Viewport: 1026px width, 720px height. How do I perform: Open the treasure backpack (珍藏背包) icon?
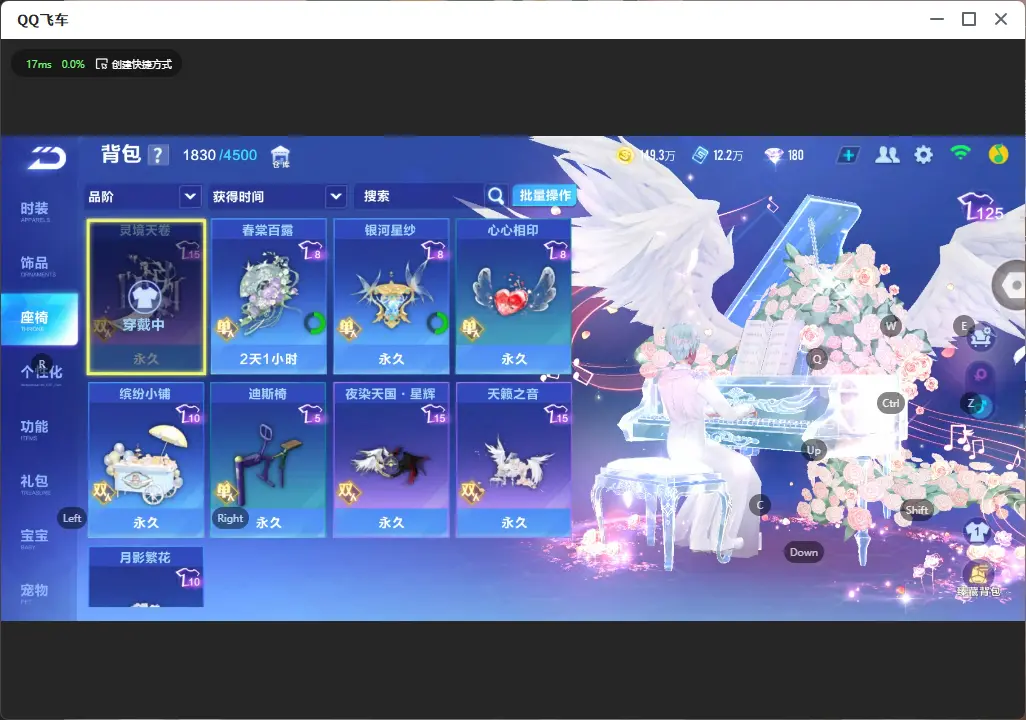[x=978, y=579]
